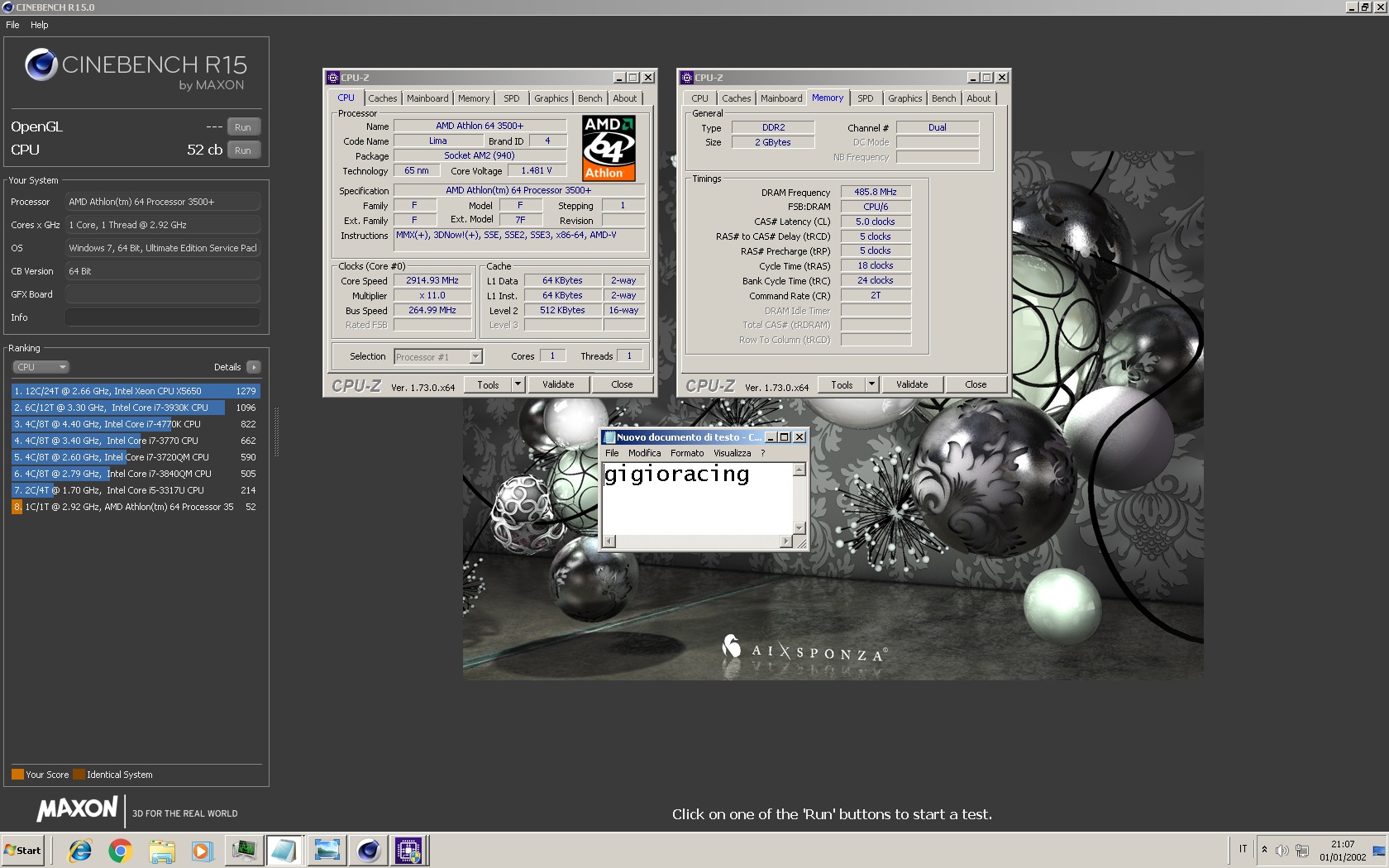Image resolution: width=1389 pixels, height=868 pixels.
Task: Open Cinebench Help menu
Action: pos(40,25)
